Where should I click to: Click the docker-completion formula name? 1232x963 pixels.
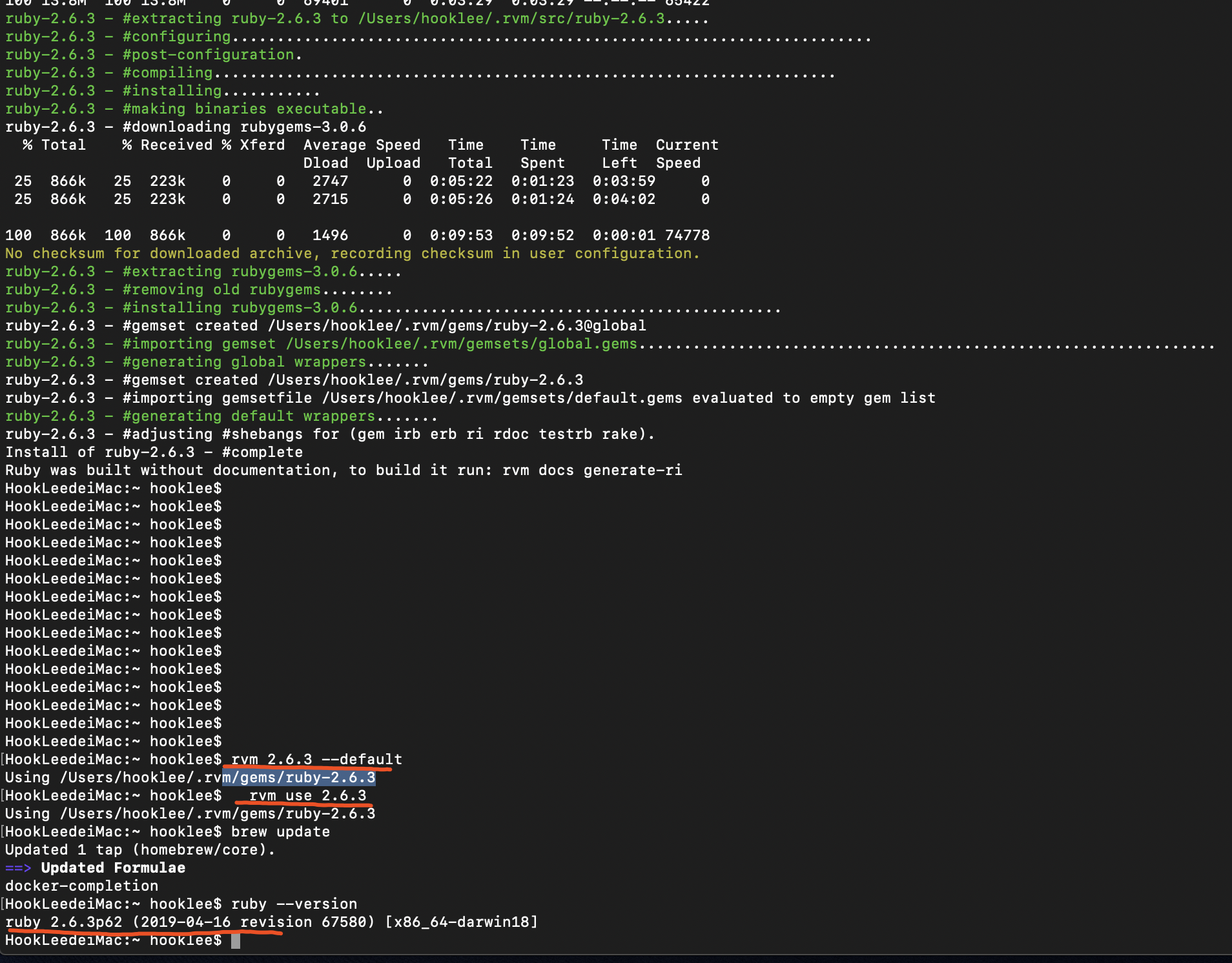pos(81,886)
